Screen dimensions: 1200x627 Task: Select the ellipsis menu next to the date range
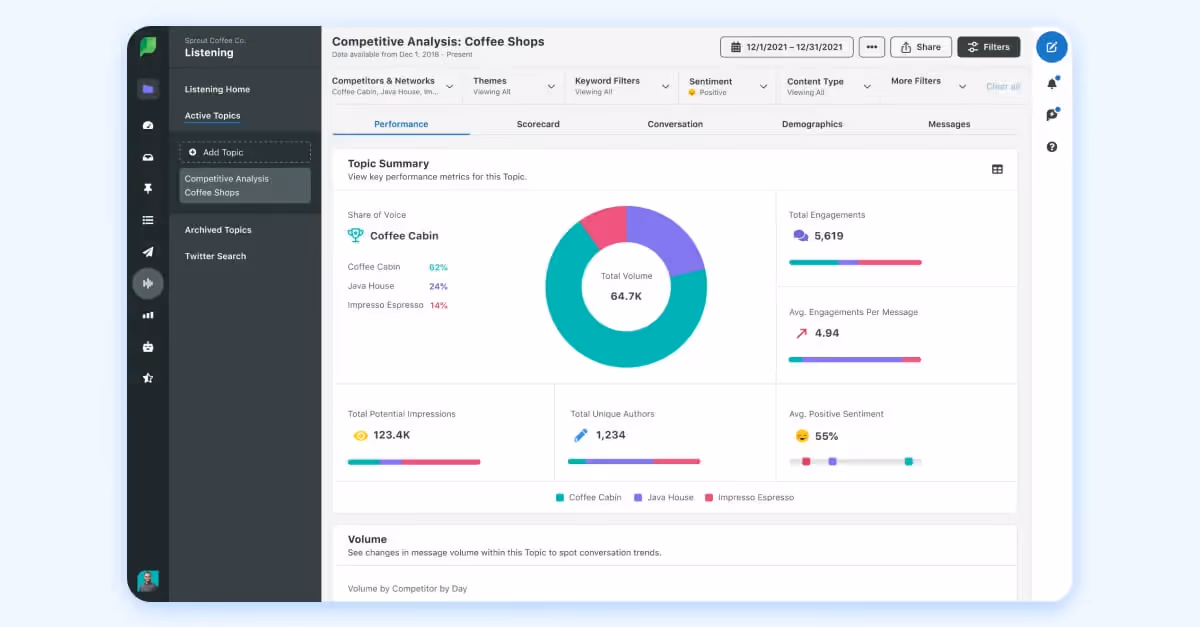pyautogui.click(x=871, y=46)
